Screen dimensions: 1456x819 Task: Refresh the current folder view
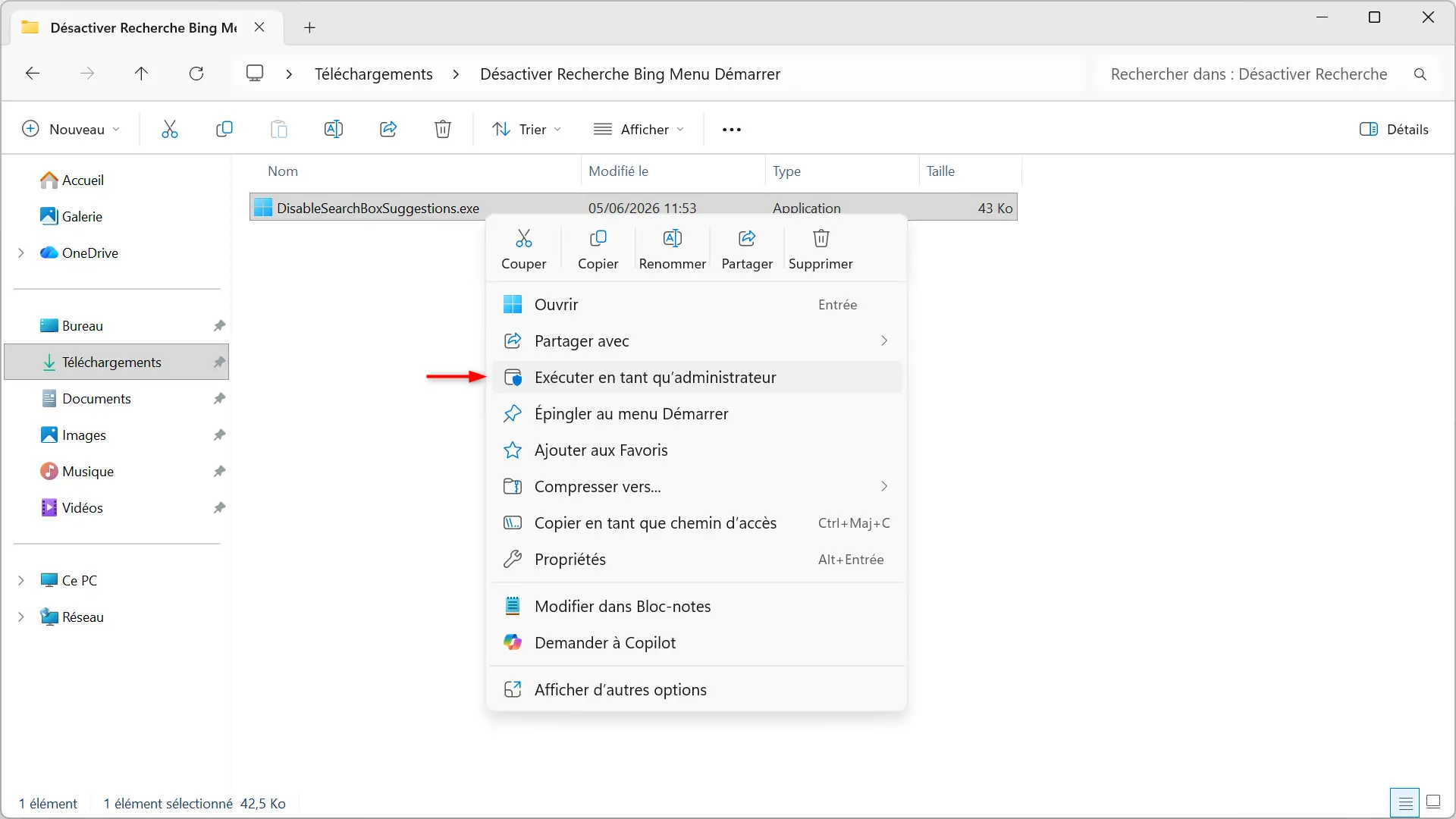click(196, 74)
